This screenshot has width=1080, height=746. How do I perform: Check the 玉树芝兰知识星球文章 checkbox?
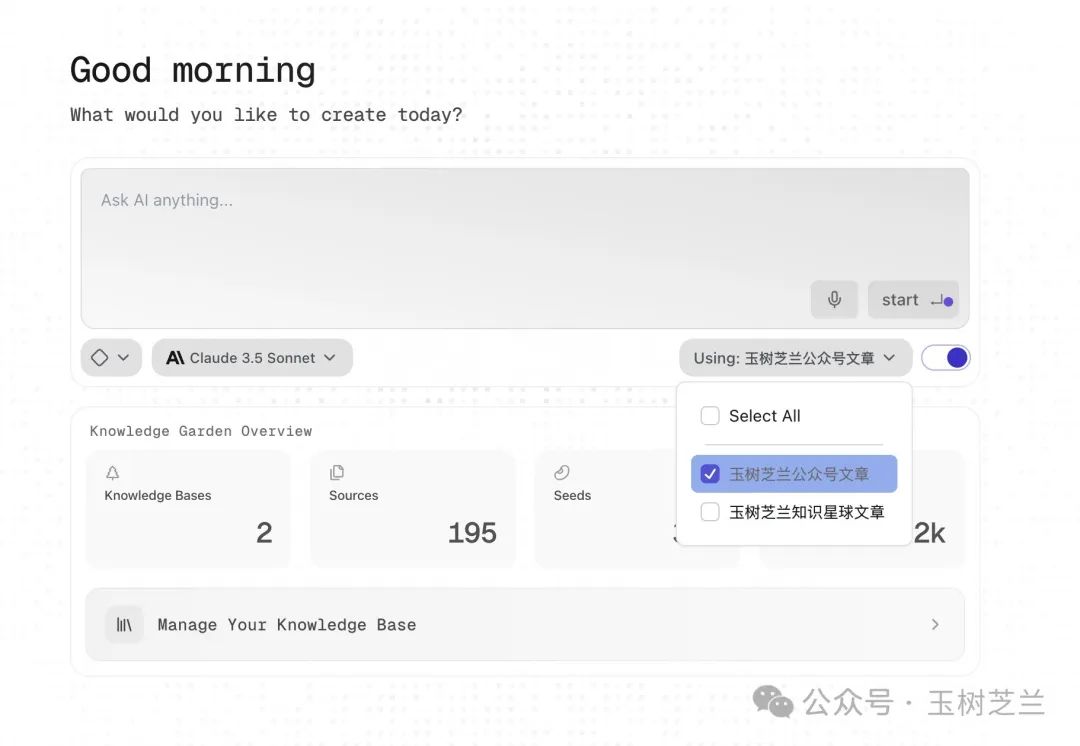710,512
